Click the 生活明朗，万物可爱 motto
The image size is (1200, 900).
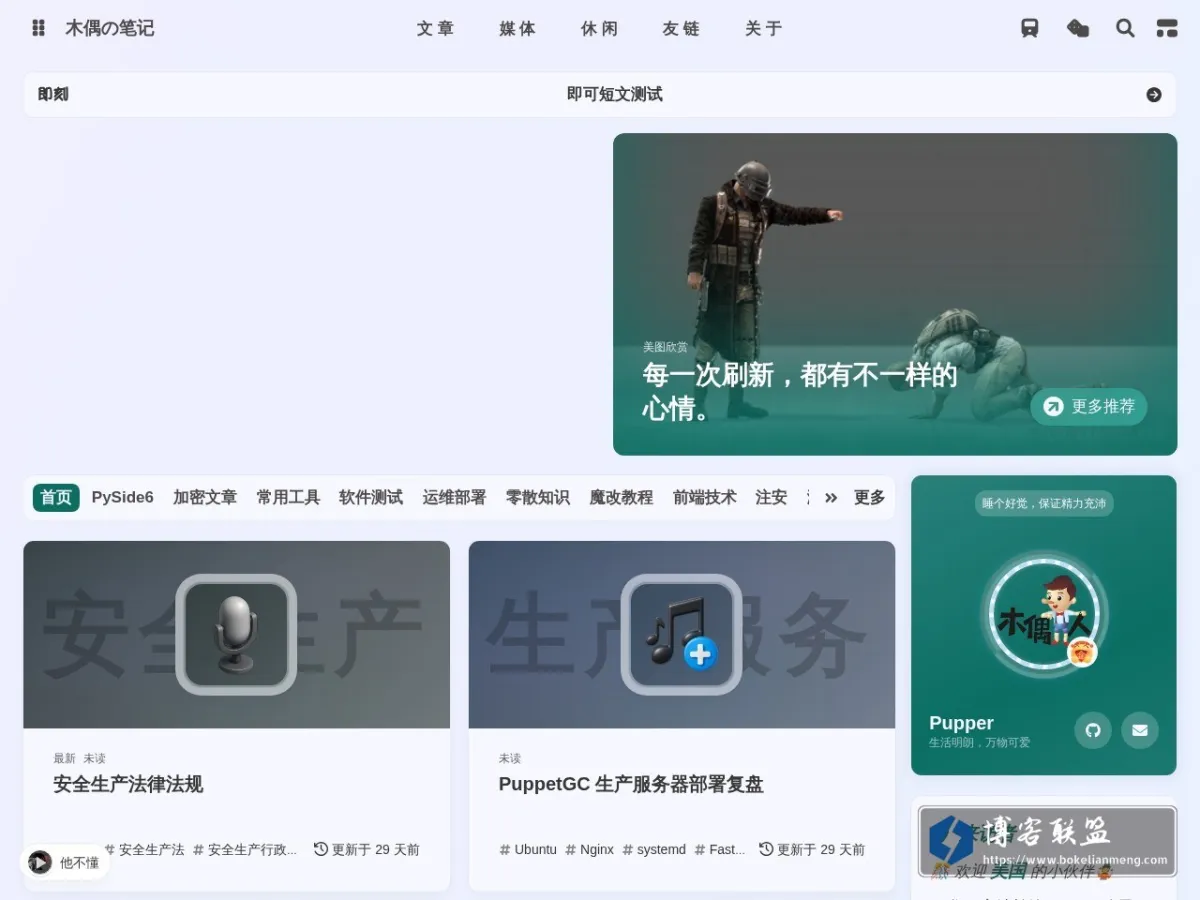(x=979, y=743)
